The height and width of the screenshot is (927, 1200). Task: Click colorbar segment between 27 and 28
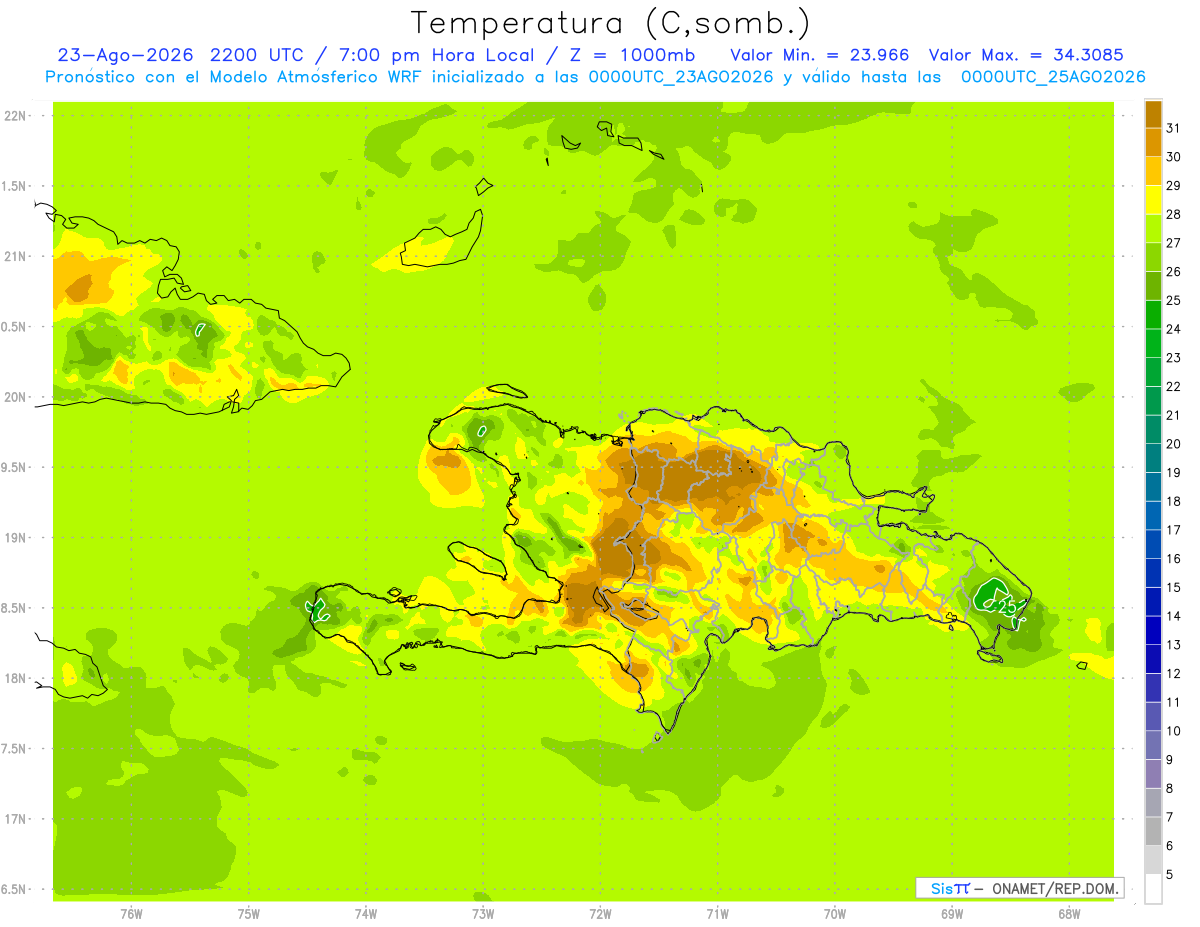(1153, 228)
